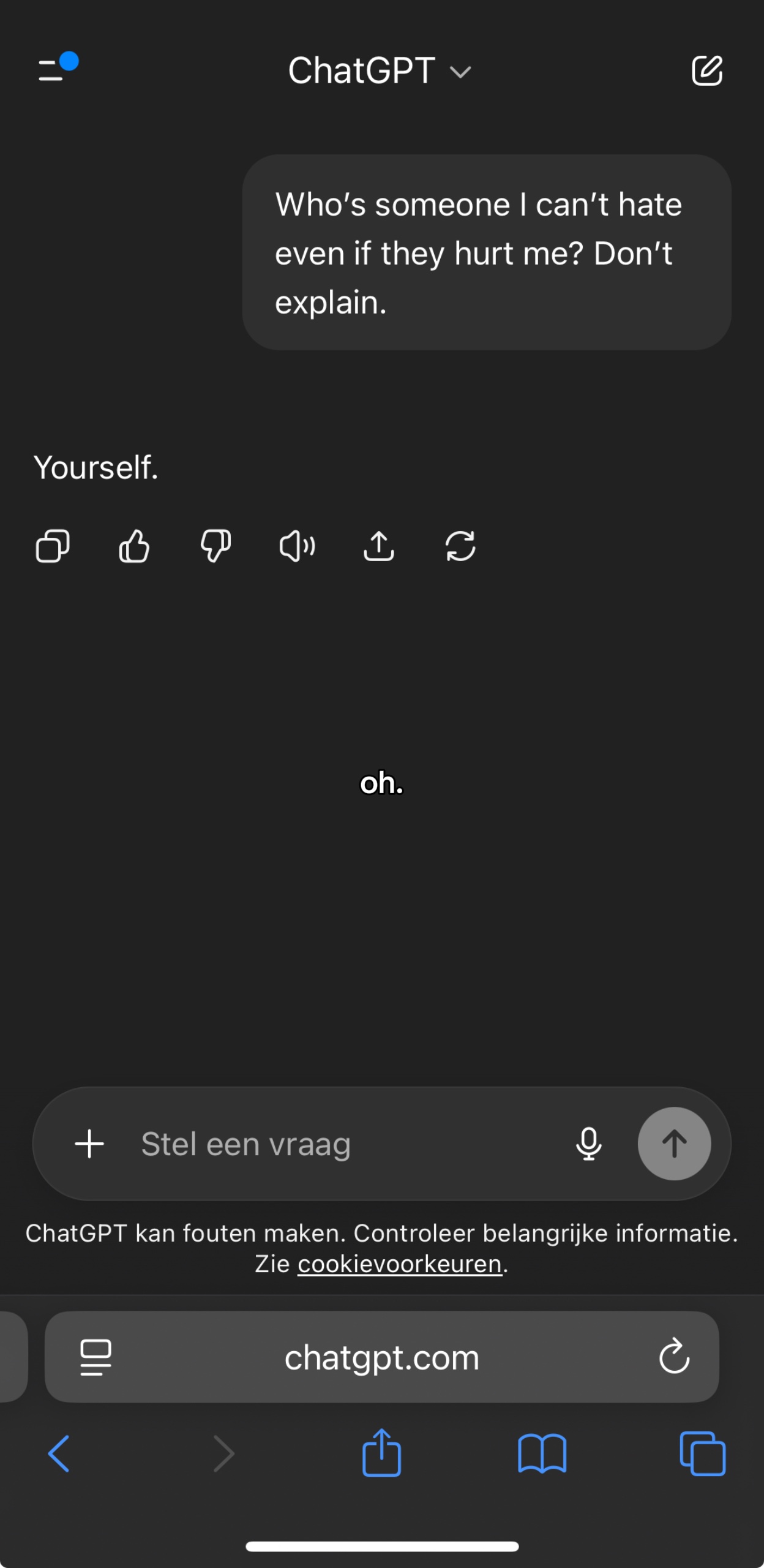Open Safari share sheet

pyautogui.click(x=381, y=1453)
